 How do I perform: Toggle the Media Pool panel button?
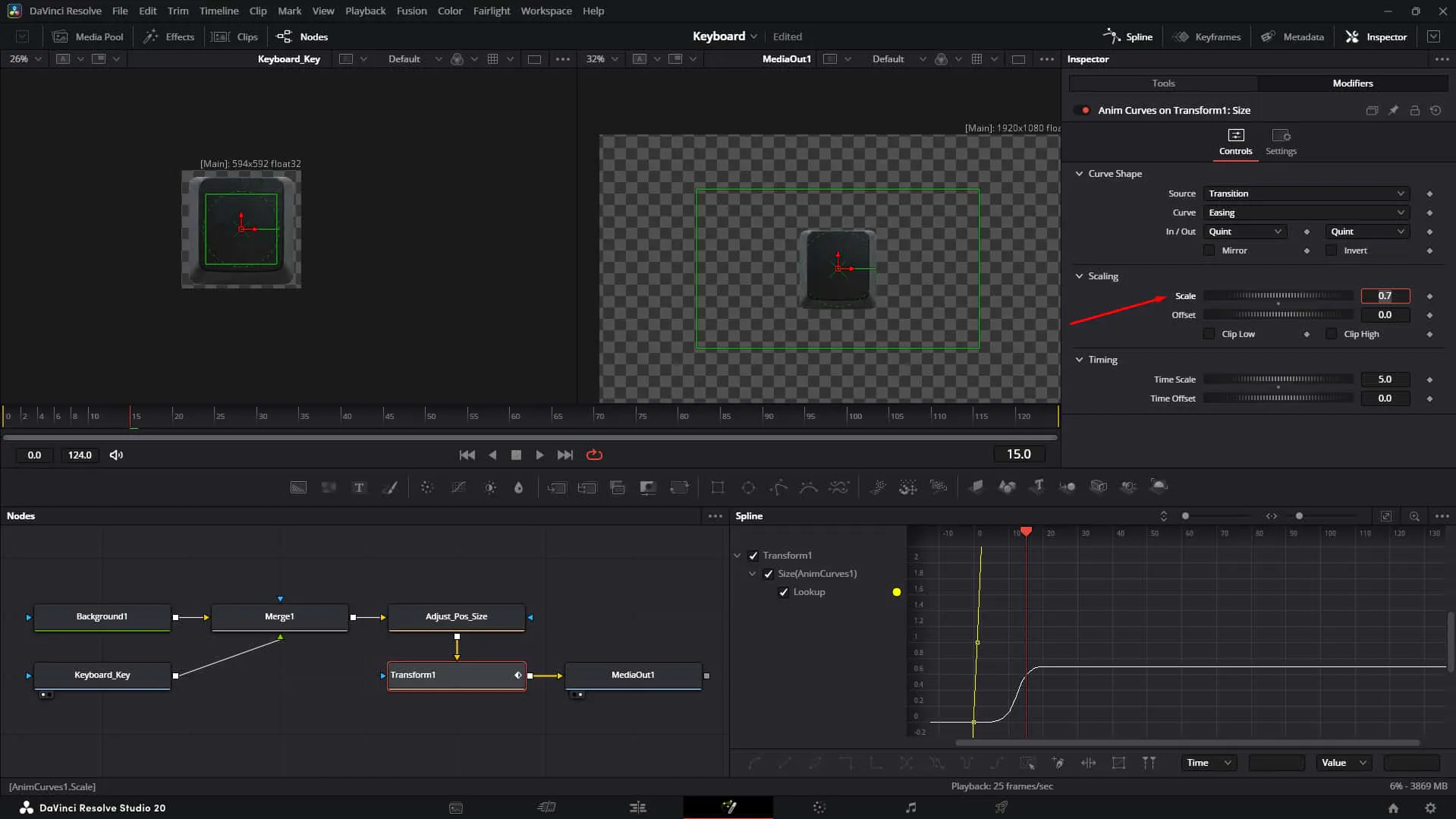click(x=88, y=36)
